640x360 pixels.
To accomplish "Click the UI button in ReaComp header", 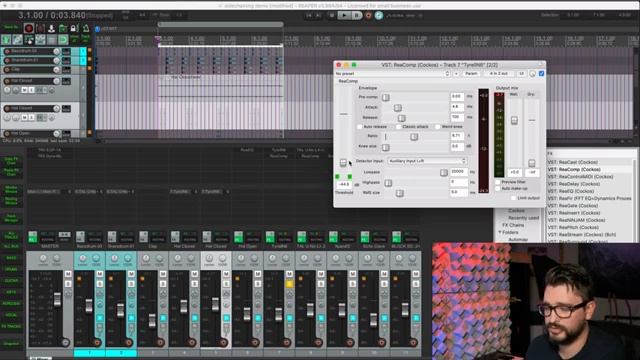I will (521, 73).
